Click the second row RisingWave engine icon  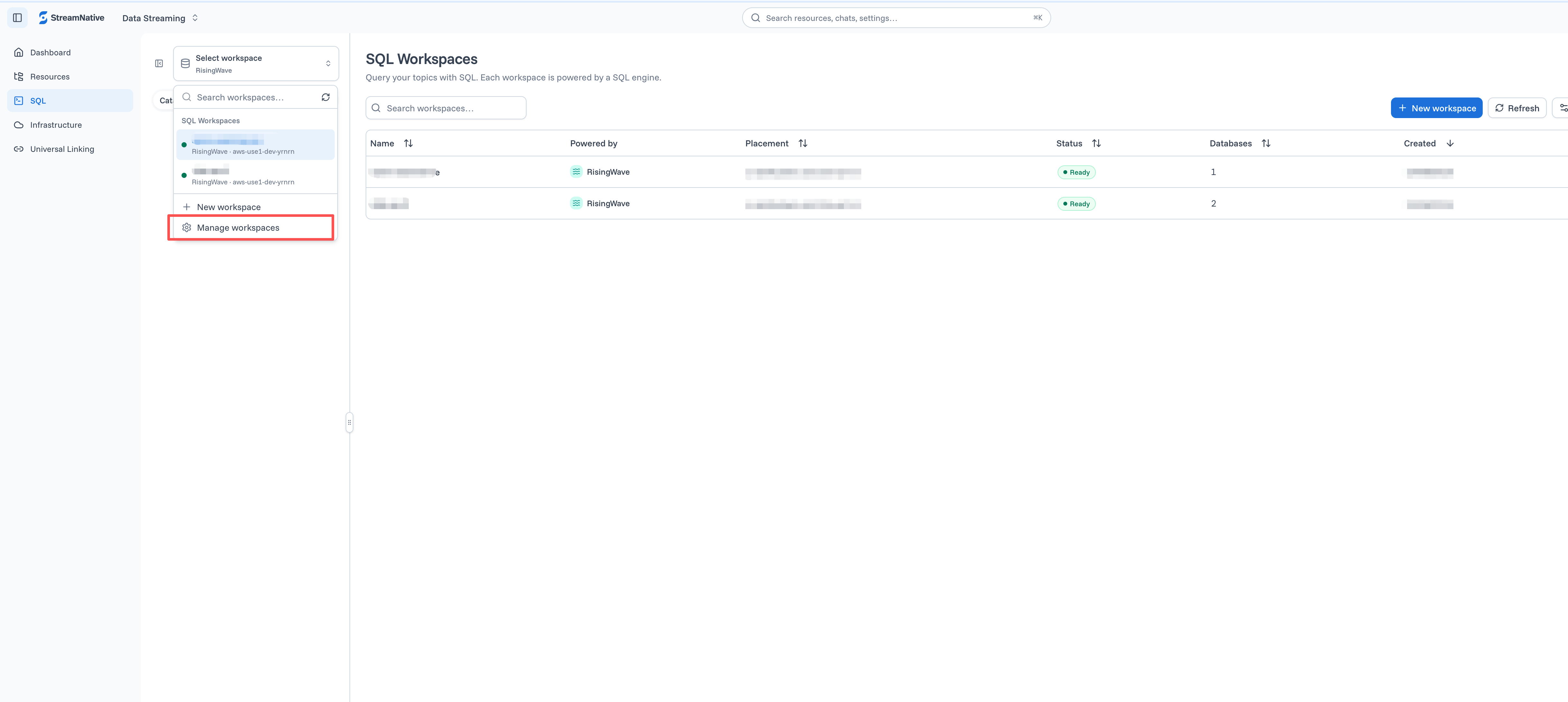[576, 203]
